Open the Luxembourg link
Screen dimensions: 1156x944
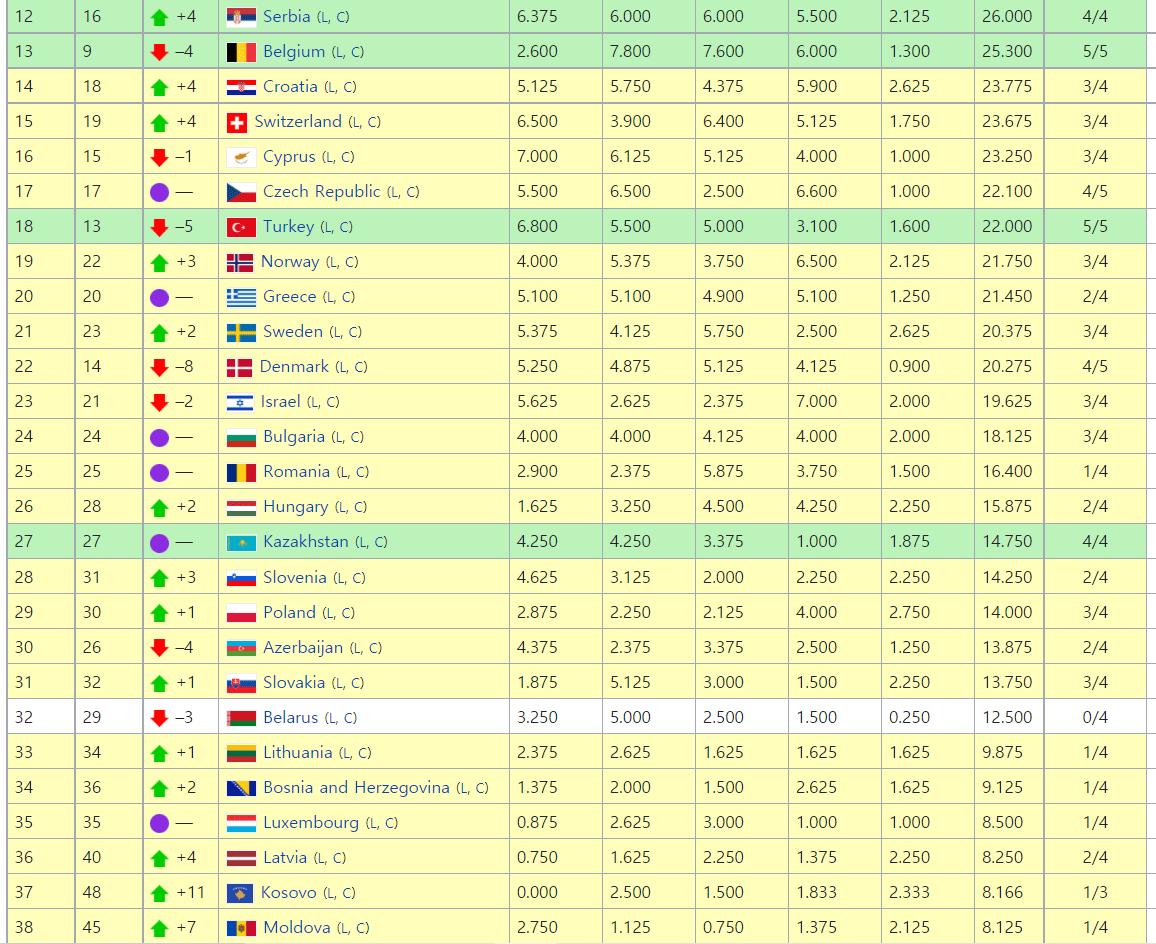(310, 822)
